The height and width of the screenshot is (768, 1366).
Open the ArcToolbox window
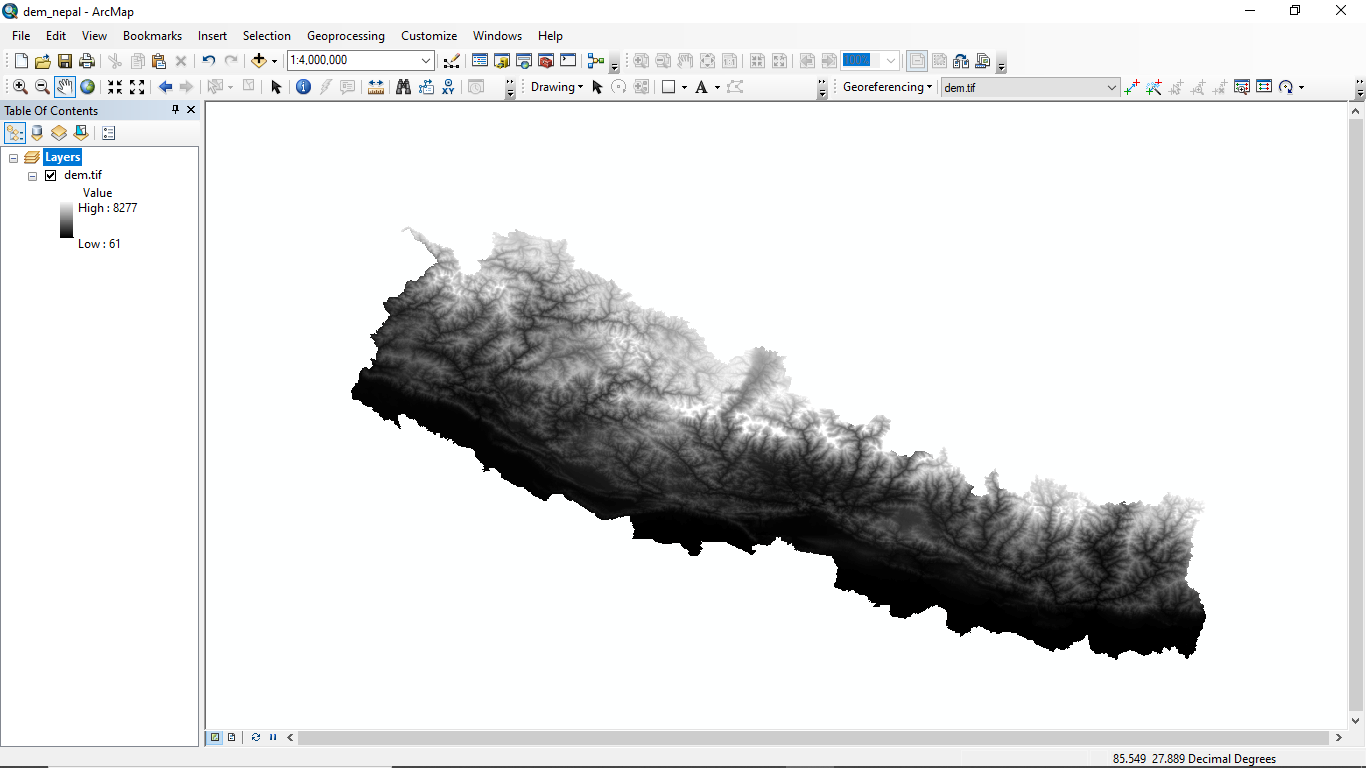[545, 61]
